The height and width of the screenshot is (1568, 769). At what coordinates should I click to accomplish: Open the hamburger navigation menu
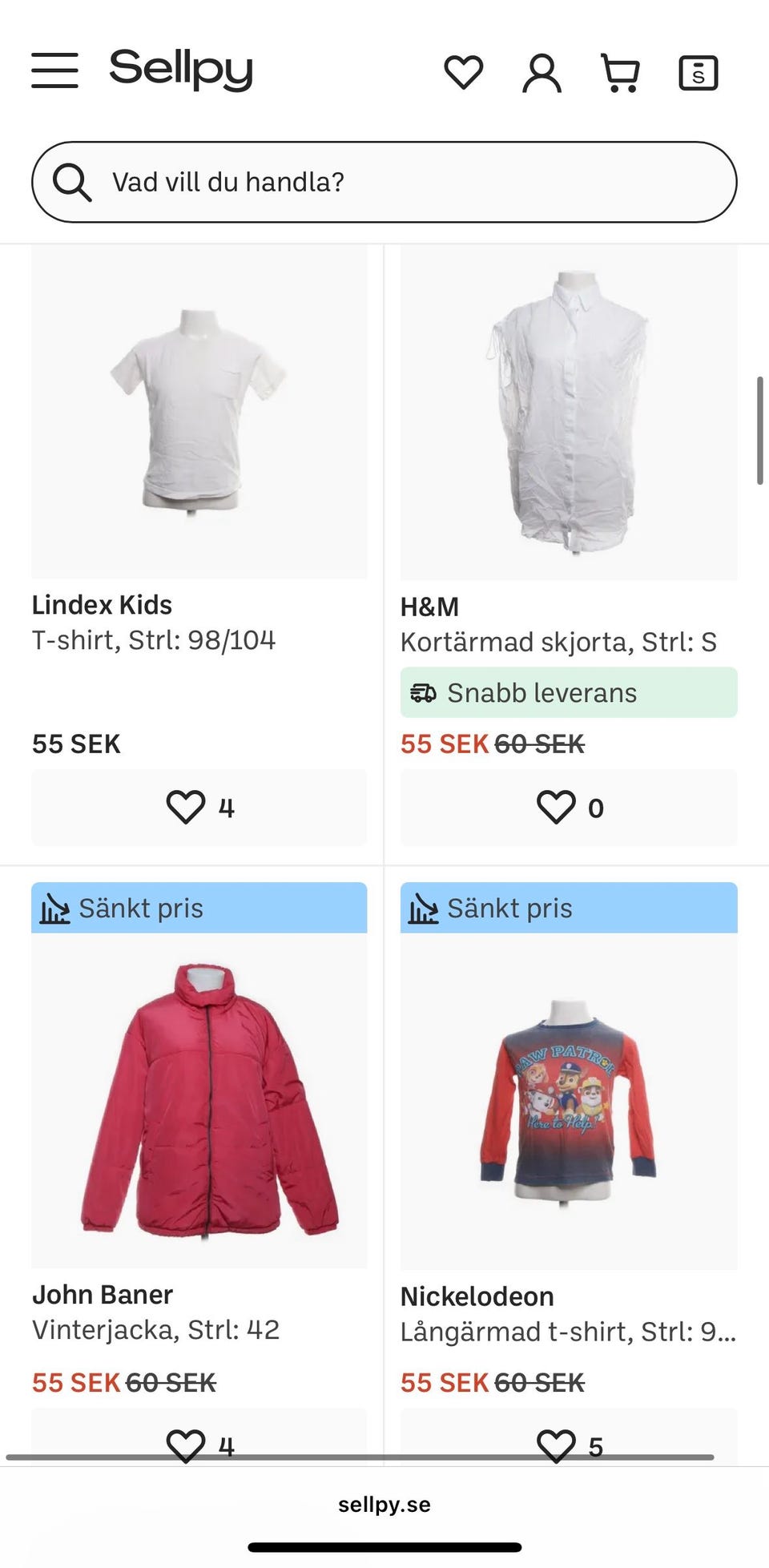pos(54,71)
